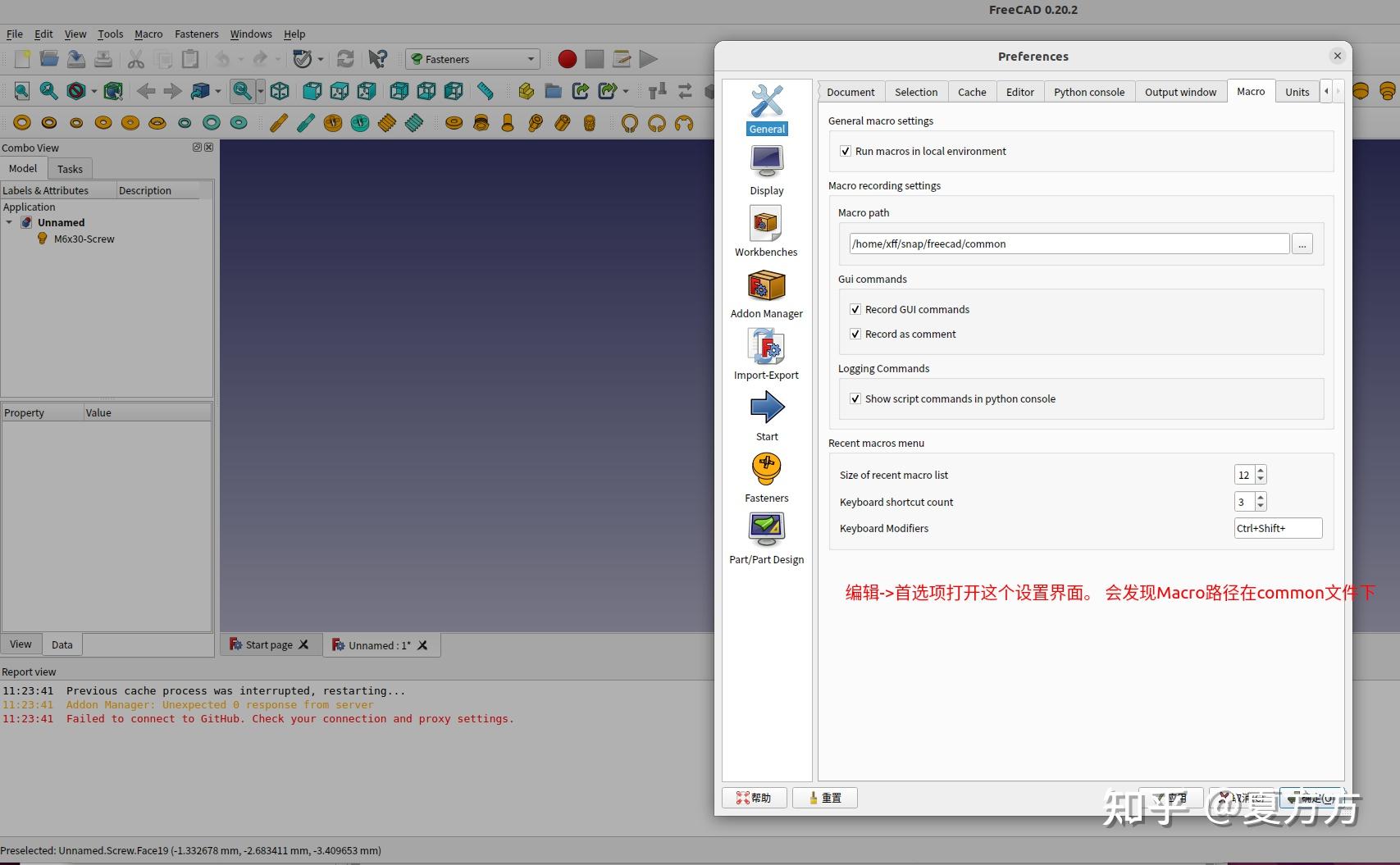
Task: Click the 帮助 Help button in Preferences
Action: coord(755,798)
